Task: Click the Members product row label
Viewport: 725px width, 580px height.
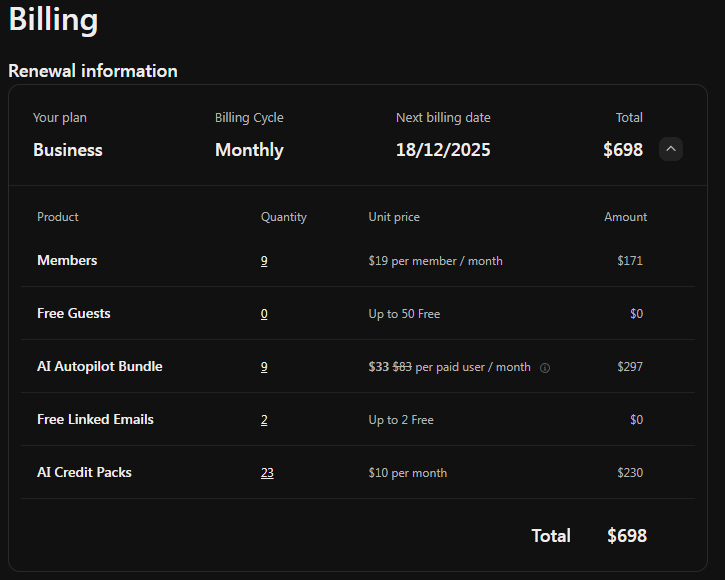Action: (67, 260)
